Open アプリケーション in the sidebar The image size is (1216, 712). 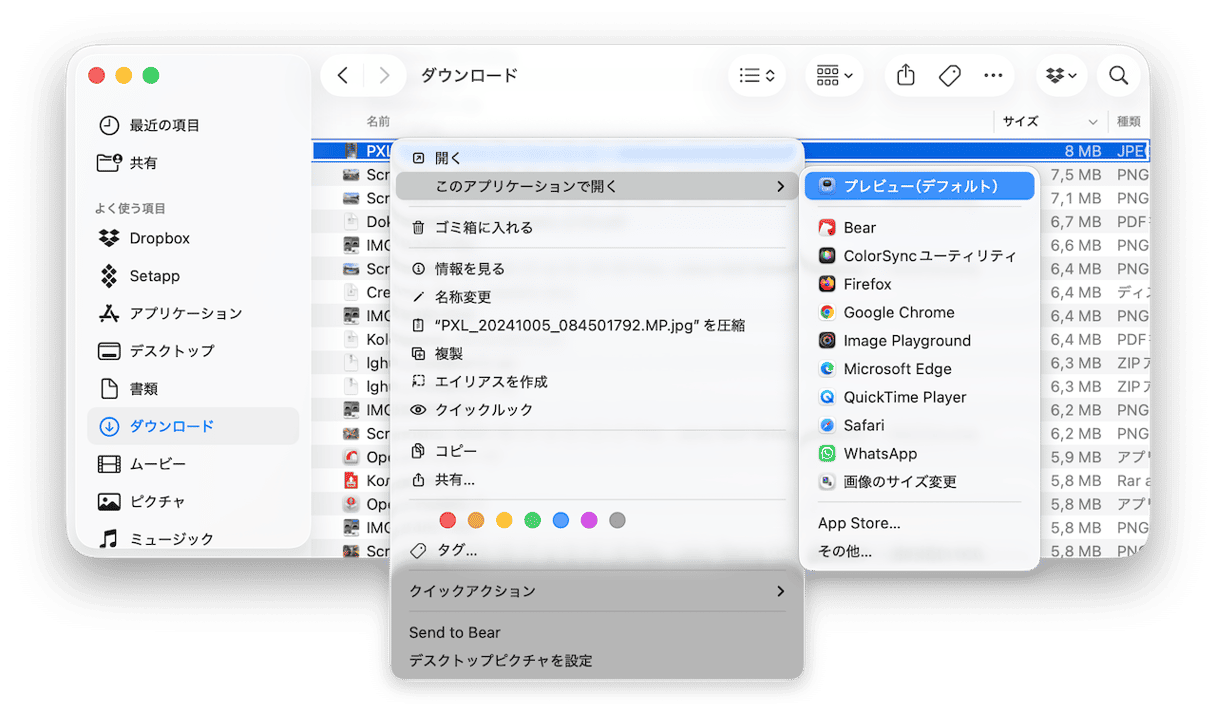tap(193, 313)
